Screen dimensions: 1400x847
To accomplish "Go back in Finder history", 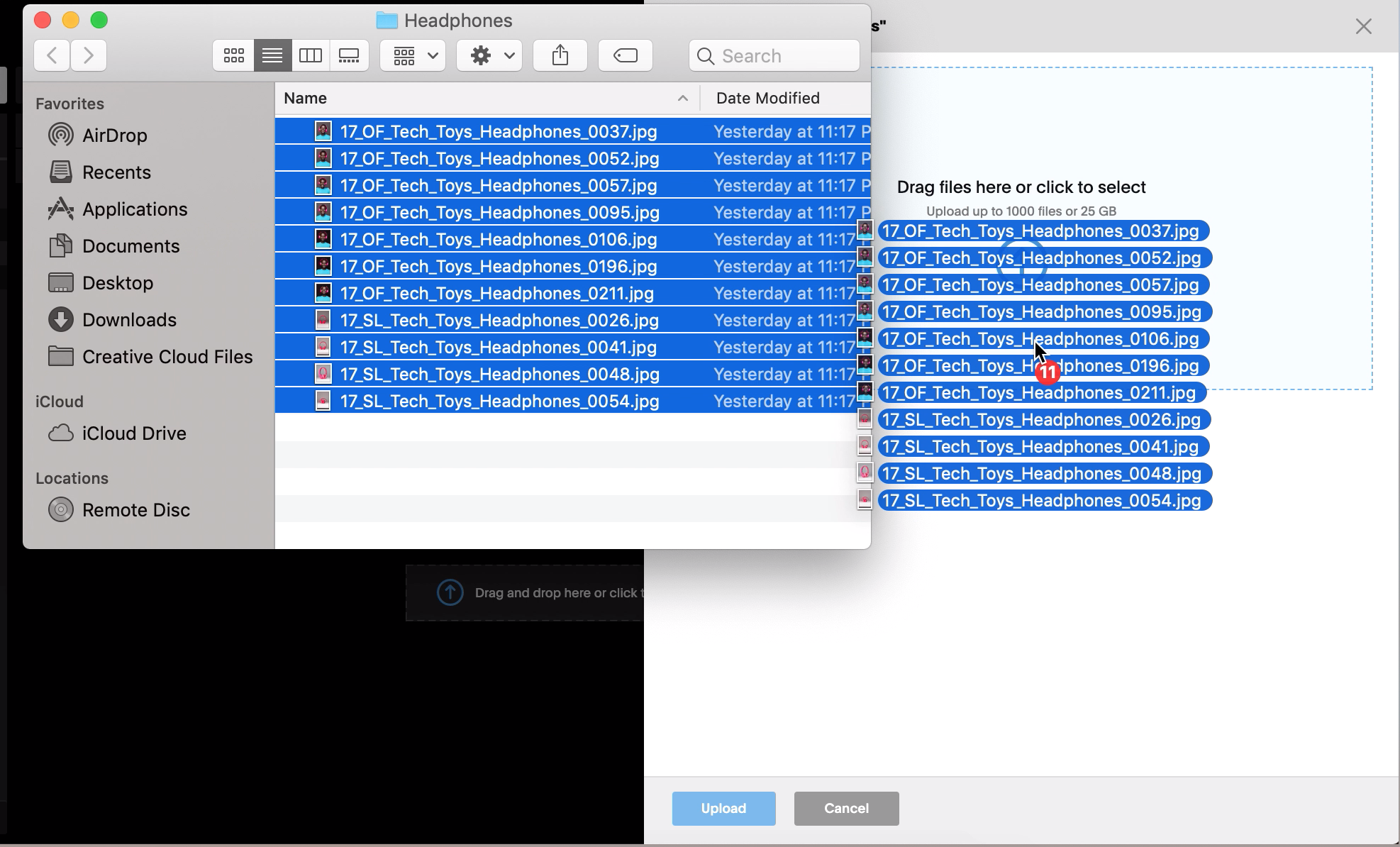I will pos(52,55).
